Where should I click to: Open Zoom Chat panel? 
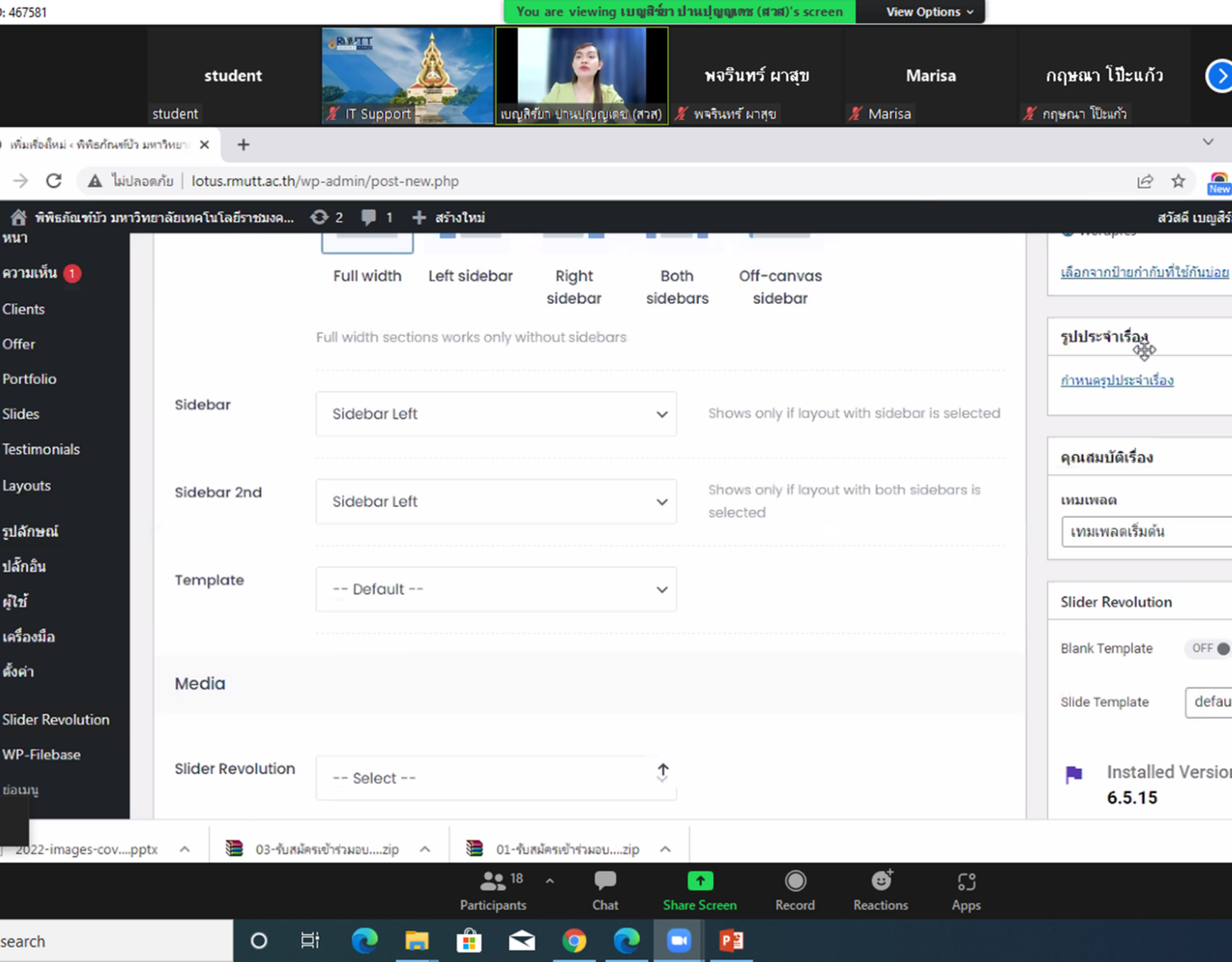pos(605,891)
